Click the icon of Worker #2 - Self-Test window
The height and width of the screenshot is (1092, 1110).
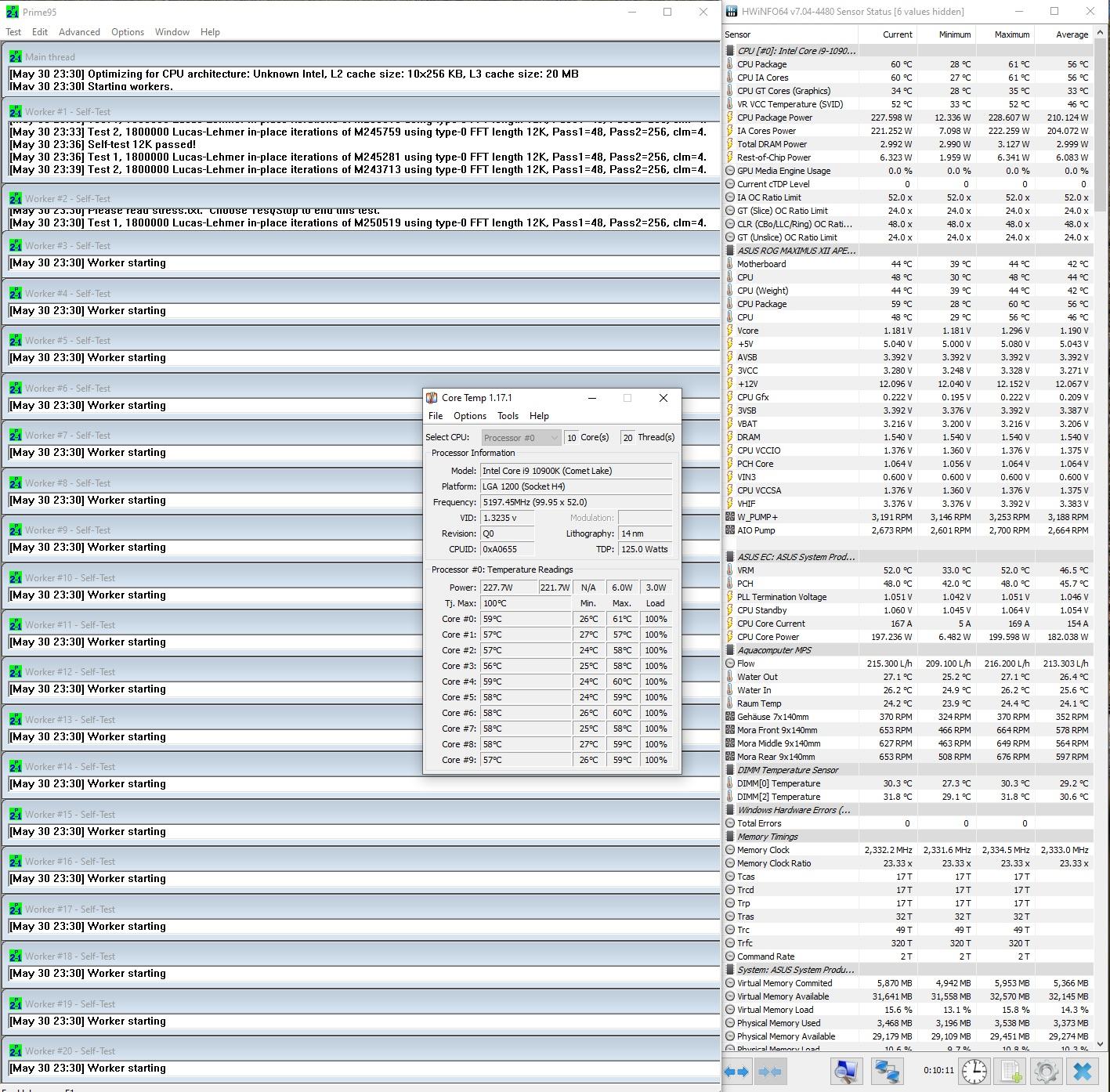pyautogui.click(x=15, y=198)
